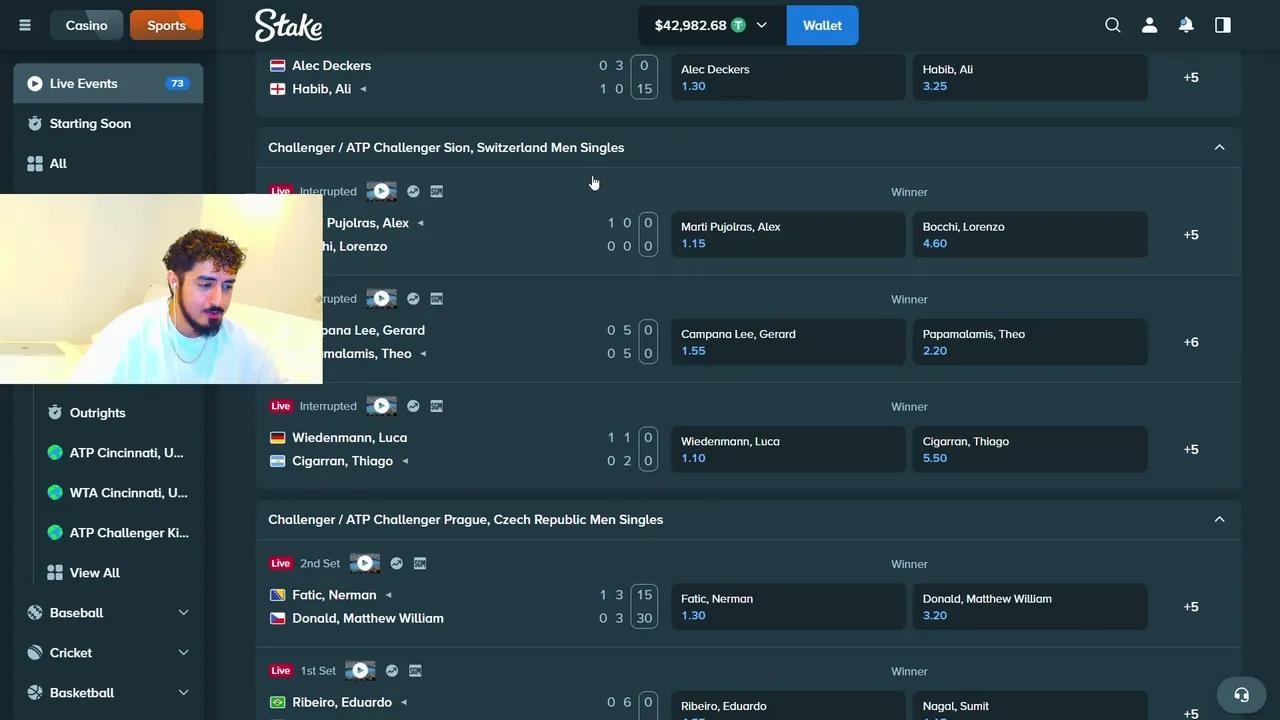Click the Stake logo
This screenshot has height=720, width=1280.
(288, 25)
